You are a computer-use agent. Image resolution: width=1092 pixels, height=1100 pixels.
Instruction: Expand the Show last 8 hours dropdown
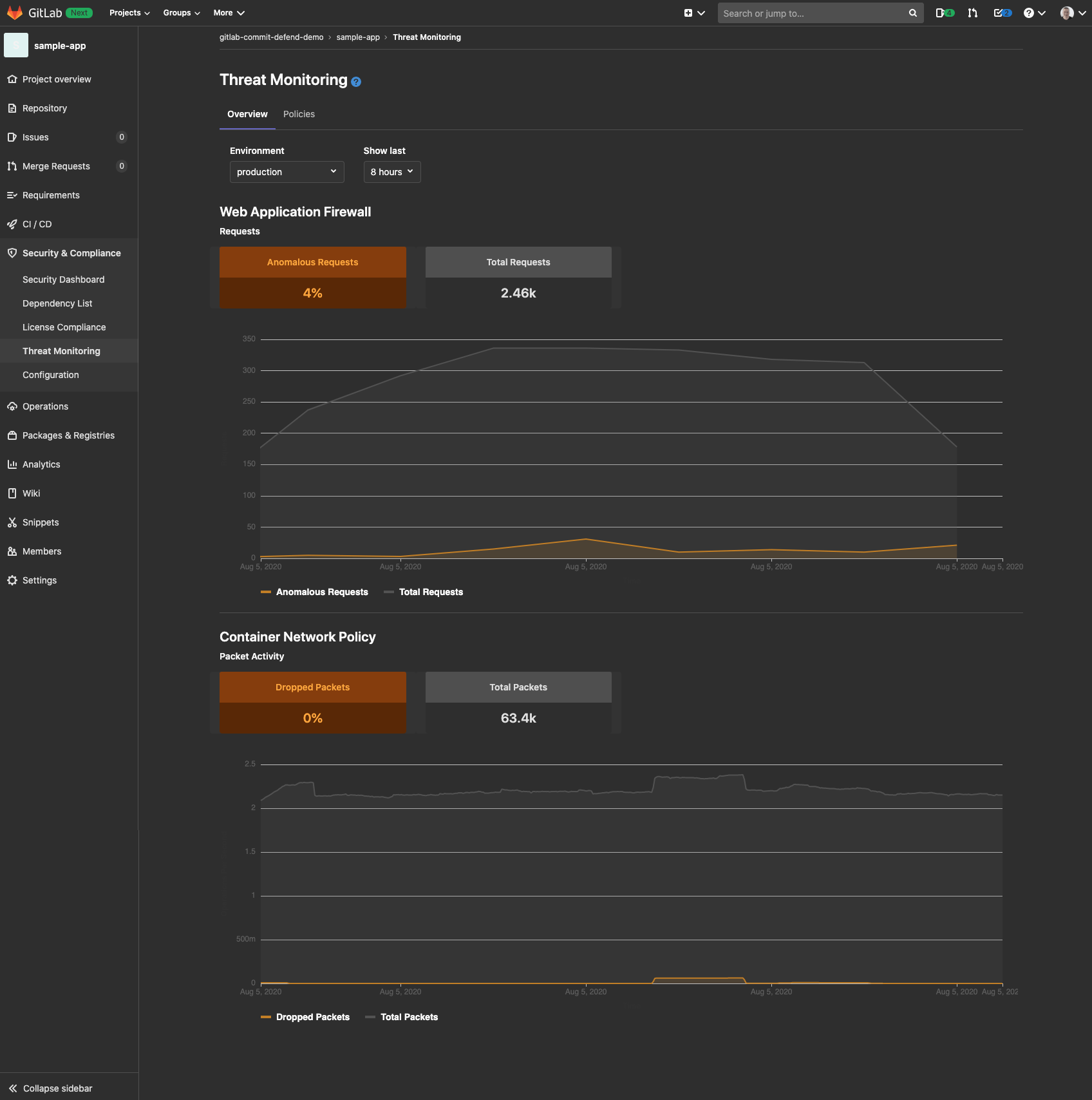[391, 172]
